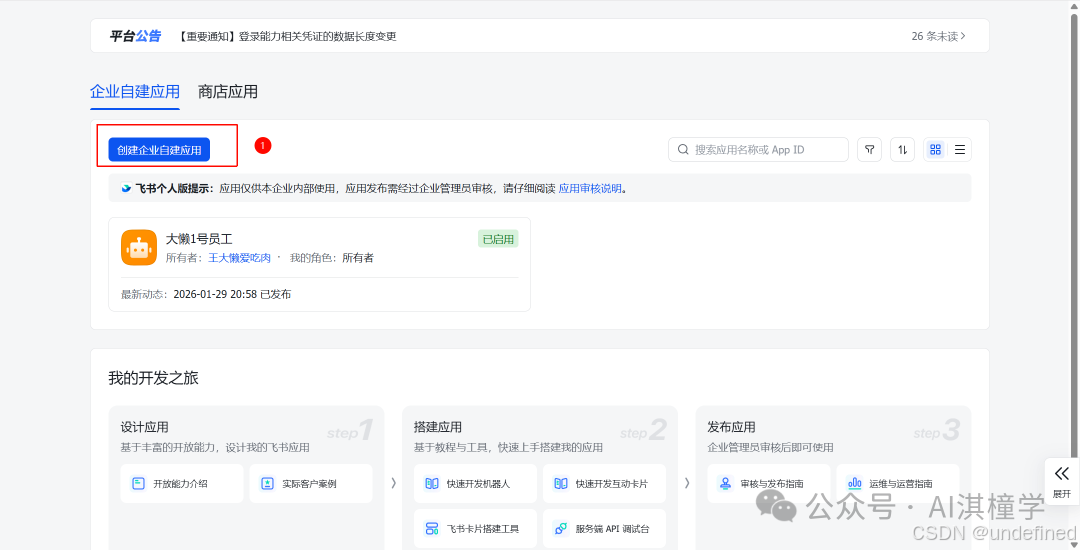Click the card builder icon beside 飞书卡片搭建工具
The image size is (1080, 550).
tap(432, 529)
